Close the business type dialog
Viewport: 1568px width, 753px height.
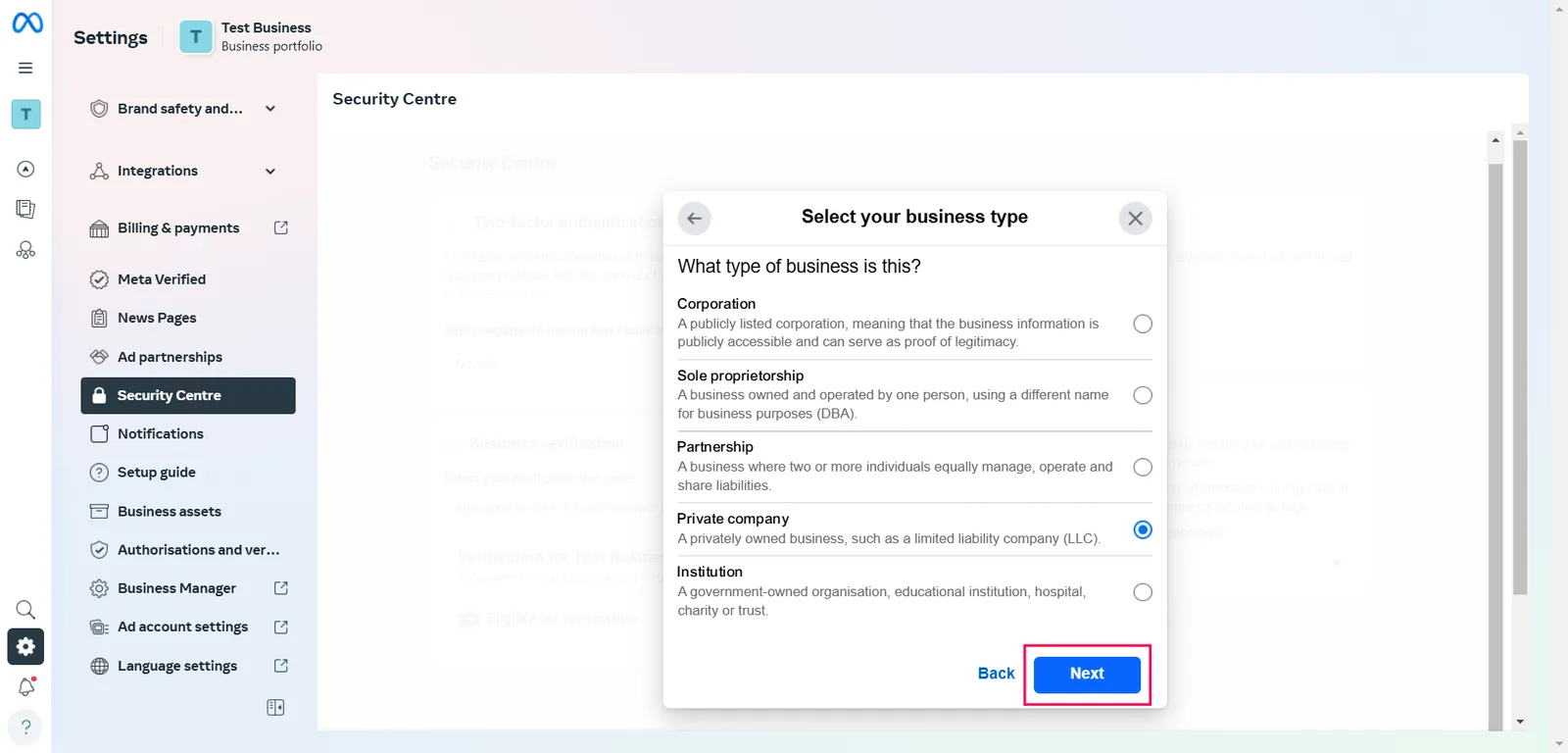click(1135, 219)
